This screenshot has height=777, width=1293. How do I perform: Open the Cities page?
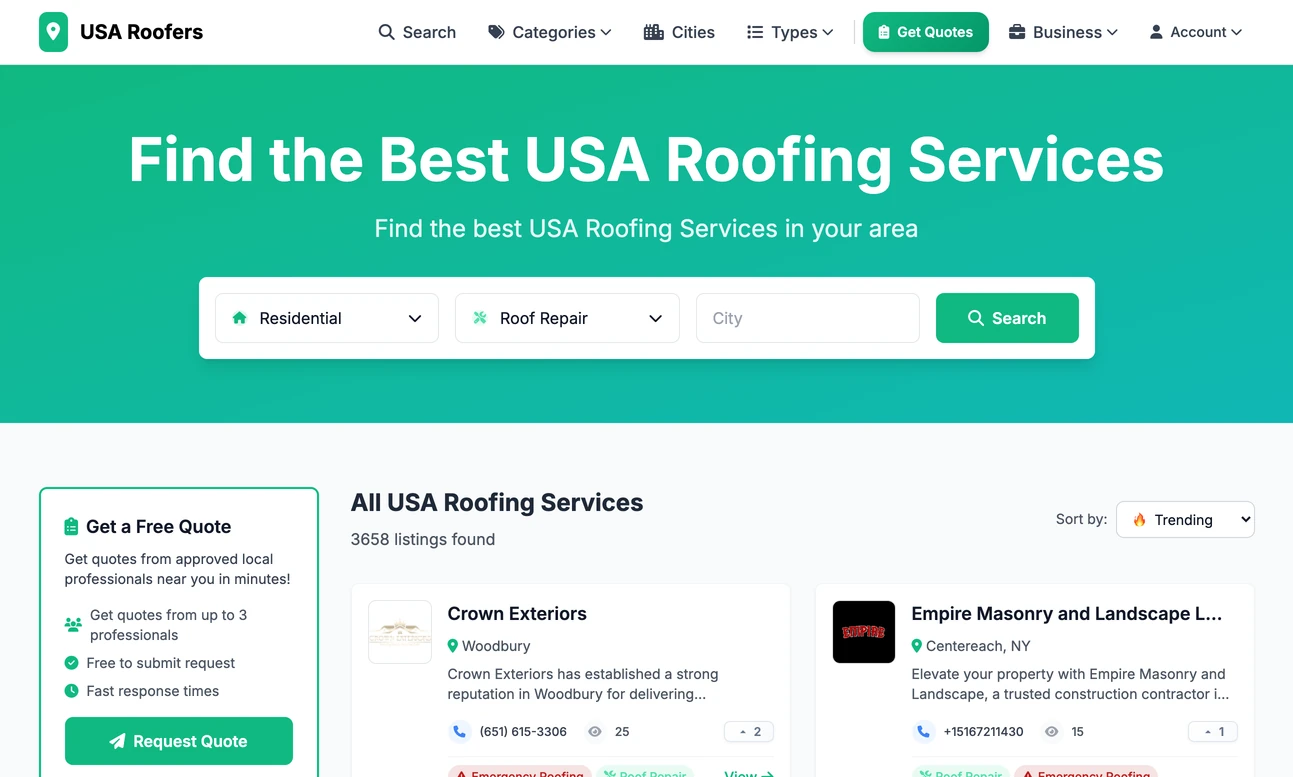679,32
